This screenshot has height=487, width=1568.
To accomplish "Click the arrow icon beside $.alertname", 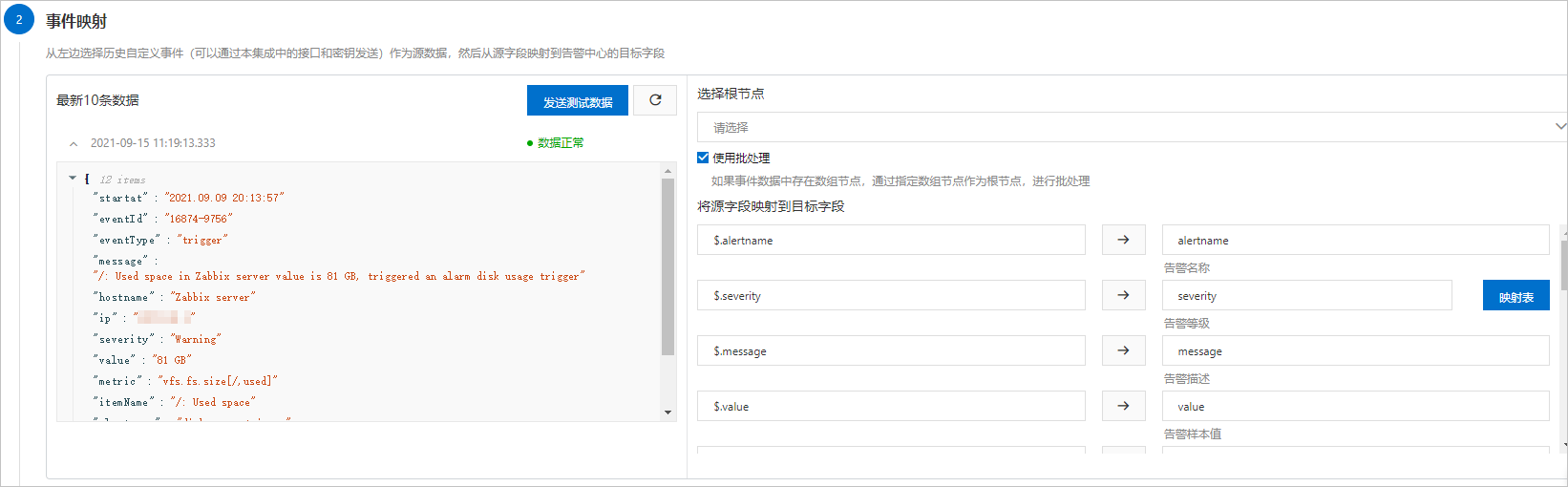I will [1123, 240].
